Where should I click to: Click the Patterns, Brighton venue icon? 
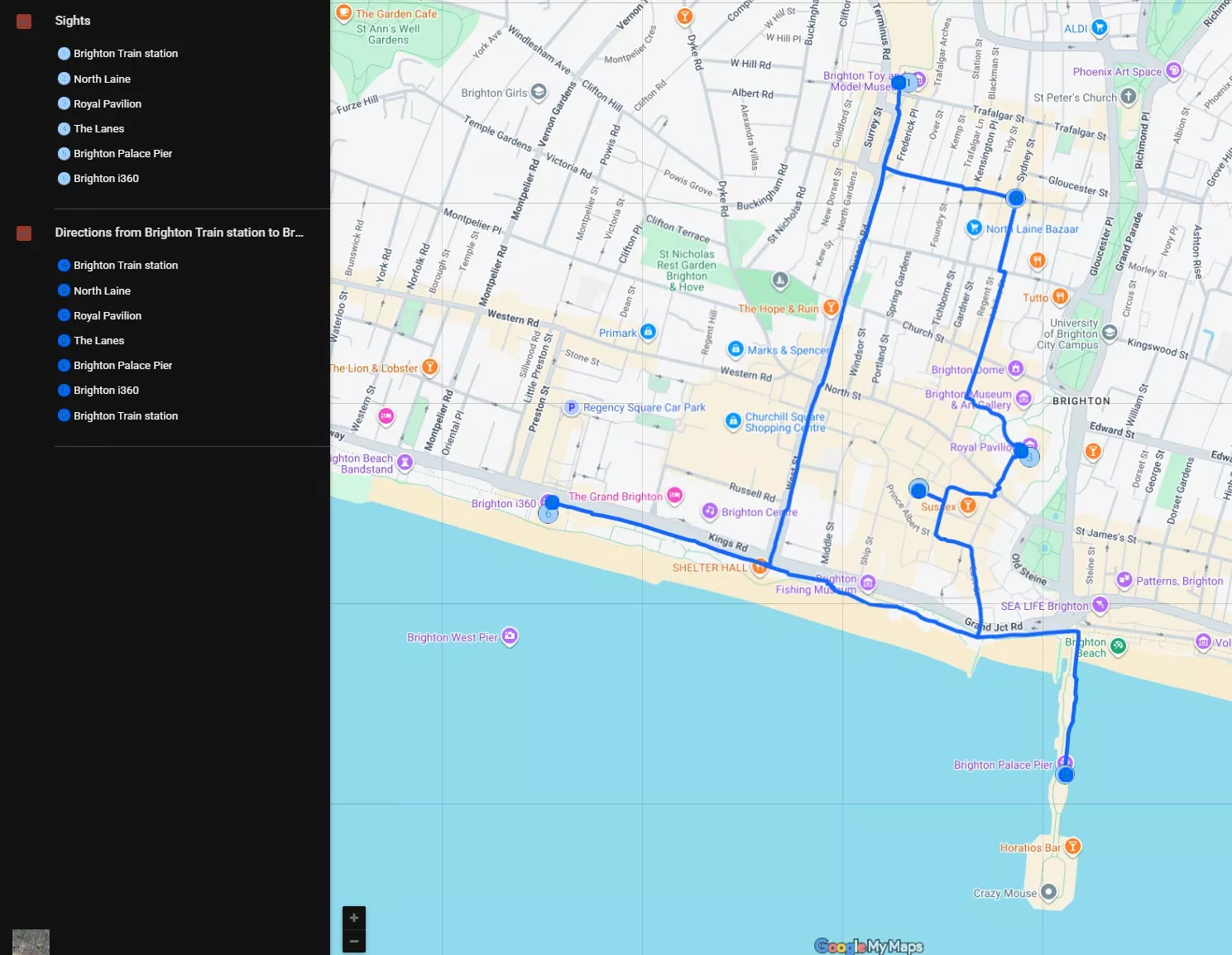tap(1124, 580)
